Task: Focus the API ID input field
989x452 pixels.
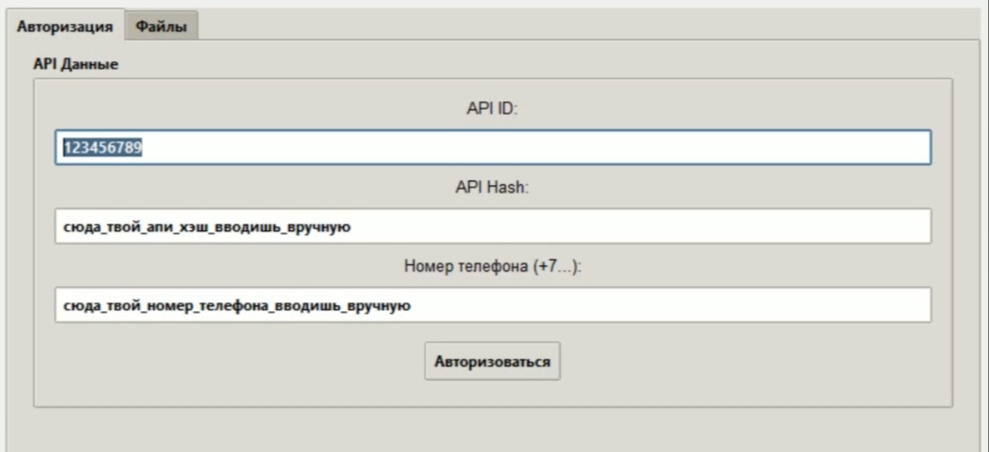Action: coord(492,147)
